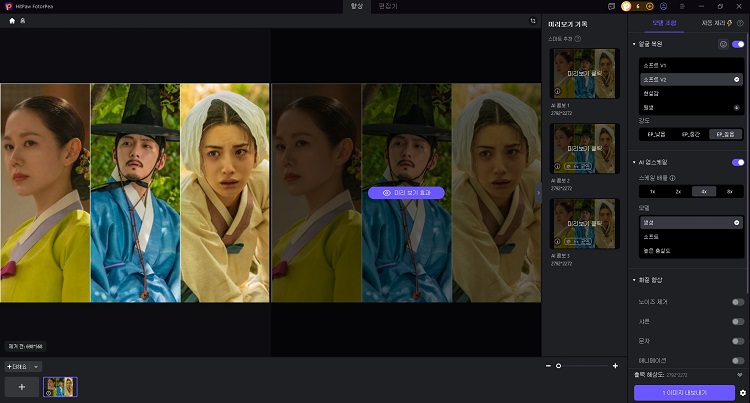Image resolution: width=750 pixels, height=403 pixels.
Task: Open the feedback message icon in title bar
Action: click(x=611, y=6)
